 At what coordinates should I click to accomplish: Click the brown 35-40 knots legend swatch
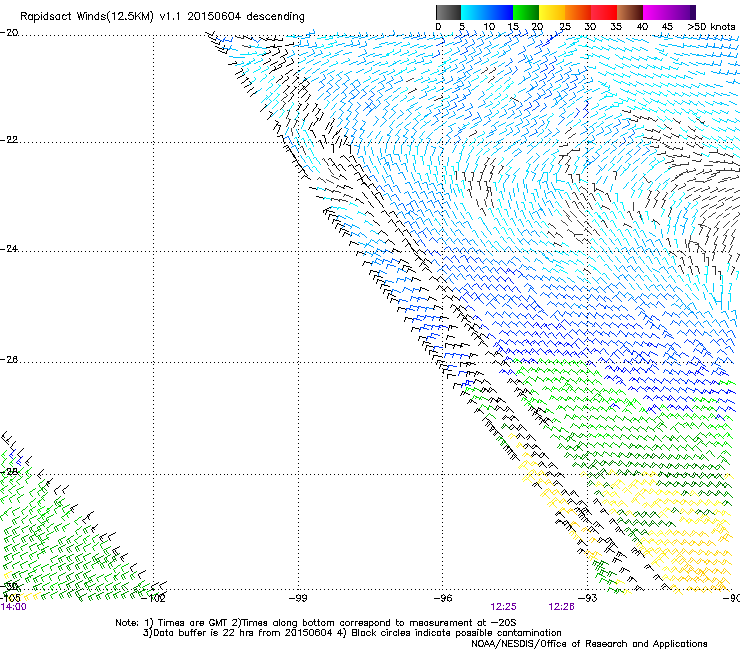click(630, 12)
